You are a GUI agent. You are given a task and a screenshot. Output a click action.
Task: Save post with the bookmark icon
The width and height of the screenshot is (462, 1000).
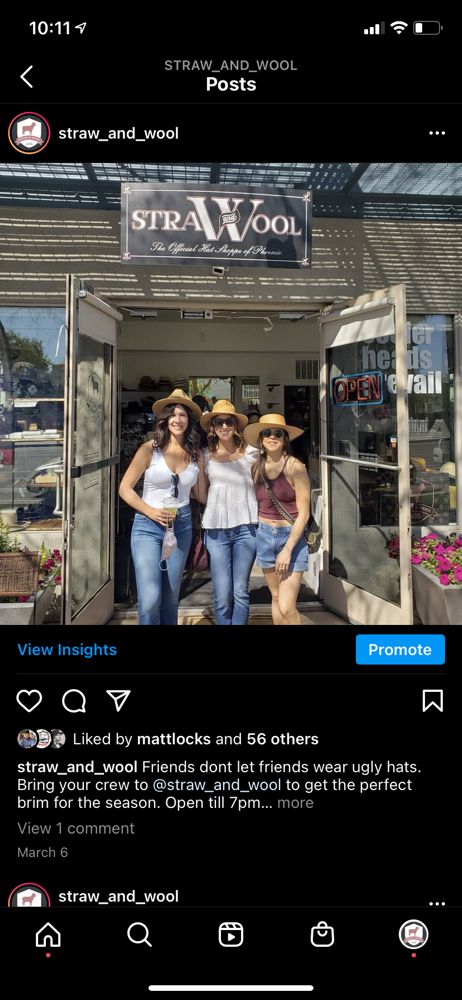433,700
